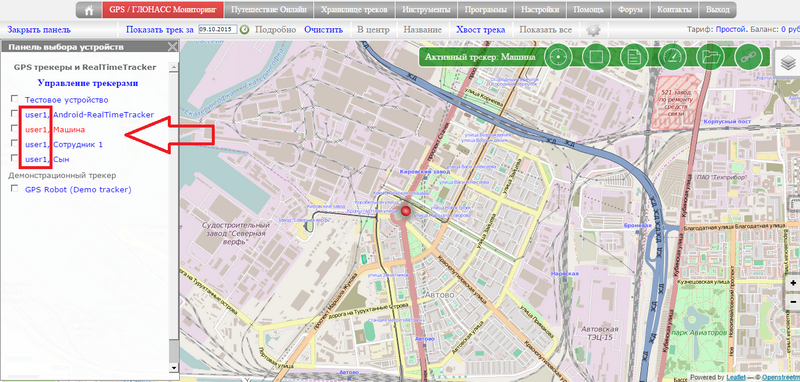Click the Хвост трека link
800x382 pixels.
click(x=481, y=30)
